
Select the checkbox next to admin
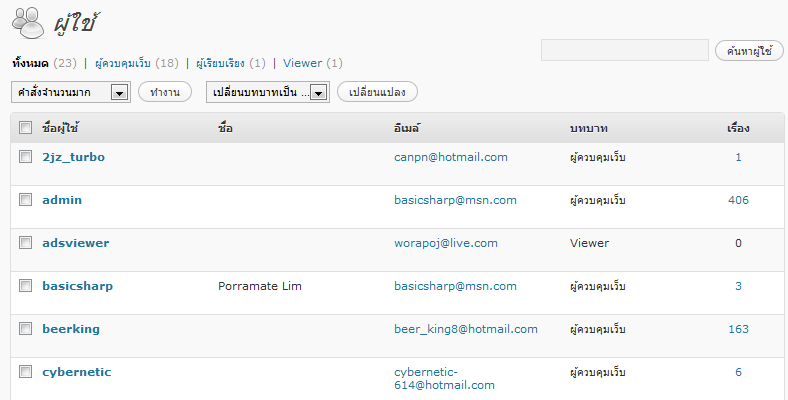[x=26, y=200]
